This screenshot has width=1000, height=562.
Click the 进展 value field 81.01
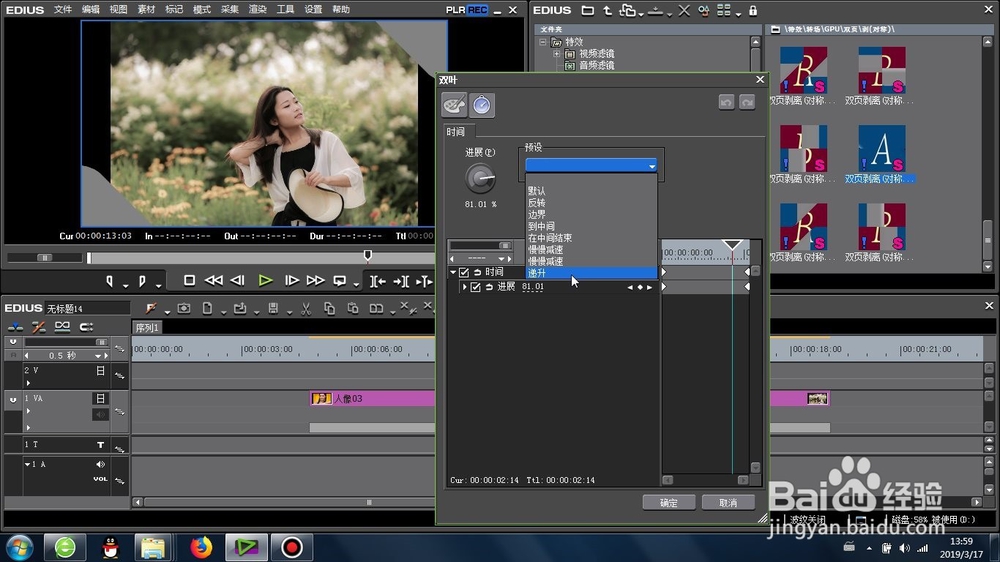533,287
